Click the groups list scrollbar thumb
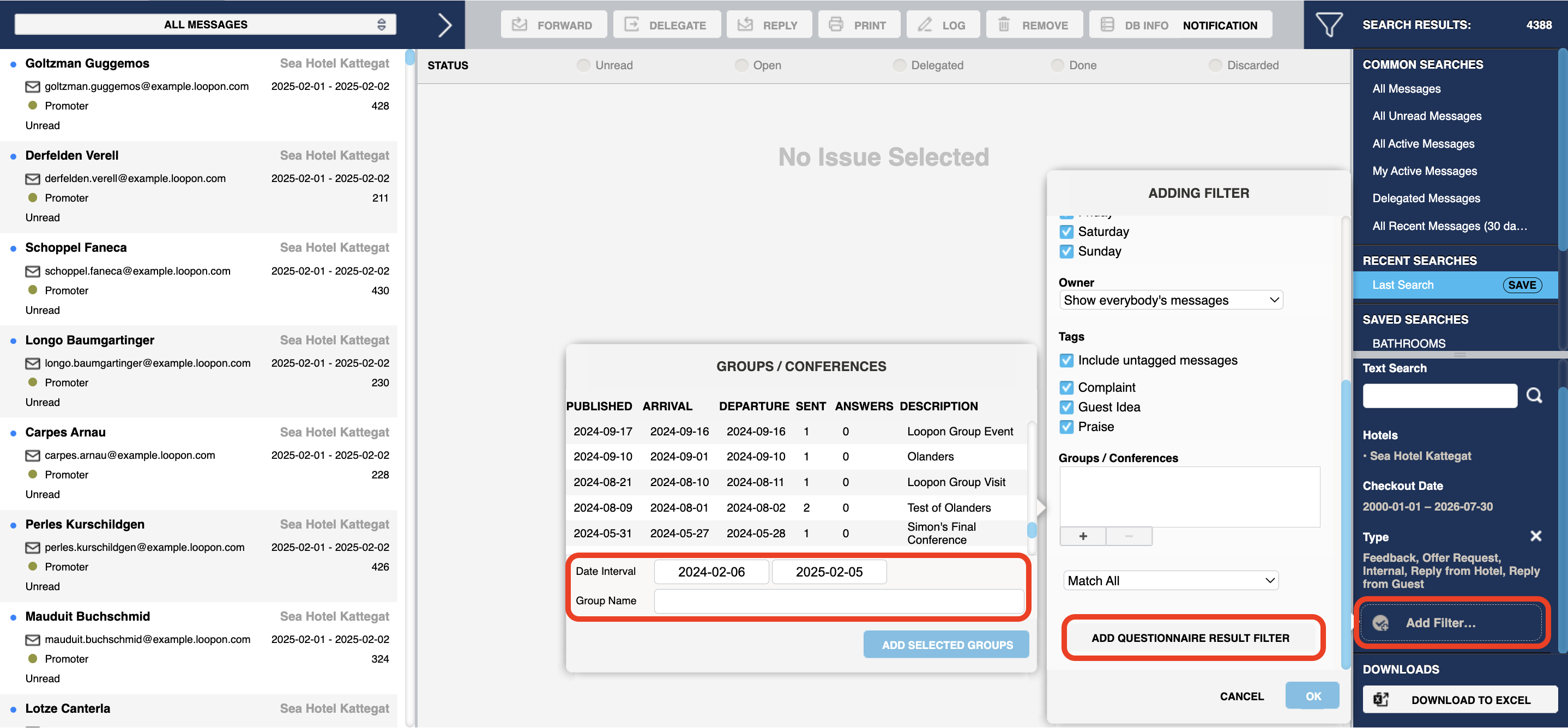This screenshot has width=1568, height=728. pyautogui.click(x=1031, y=530)
